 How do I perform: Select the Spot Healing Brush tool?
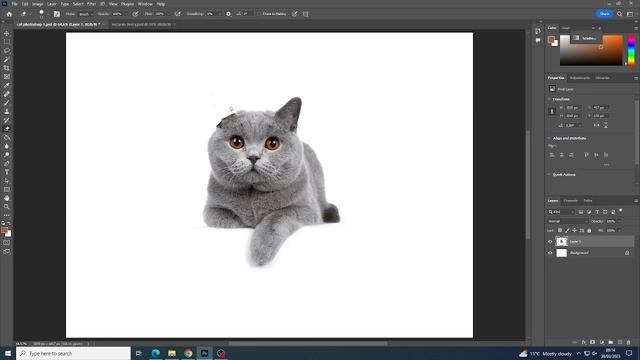(x=7, y=94)
